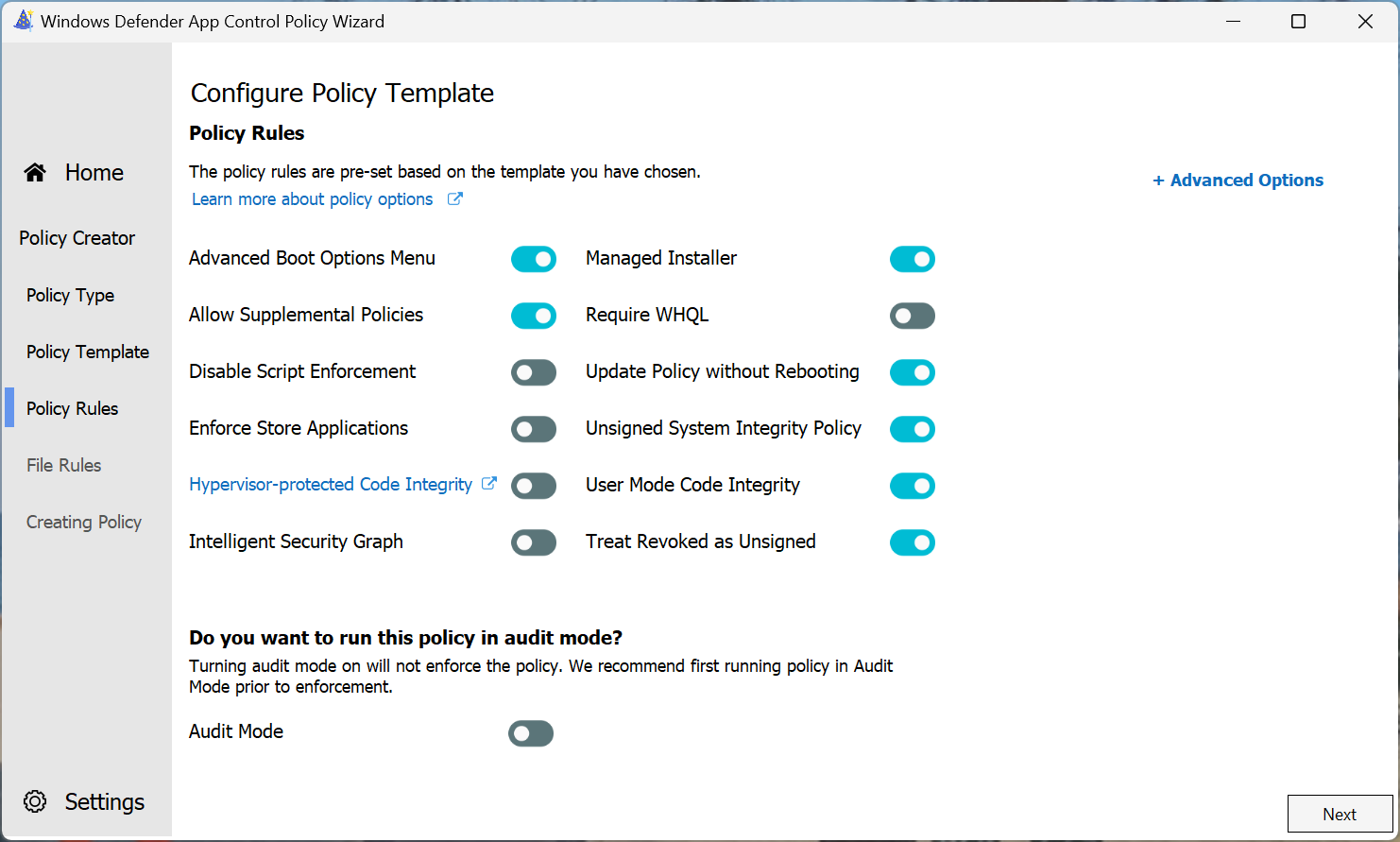Go to Policy Type step in sidebar
Screen dimensions: 1400x842
pos(70,295)
